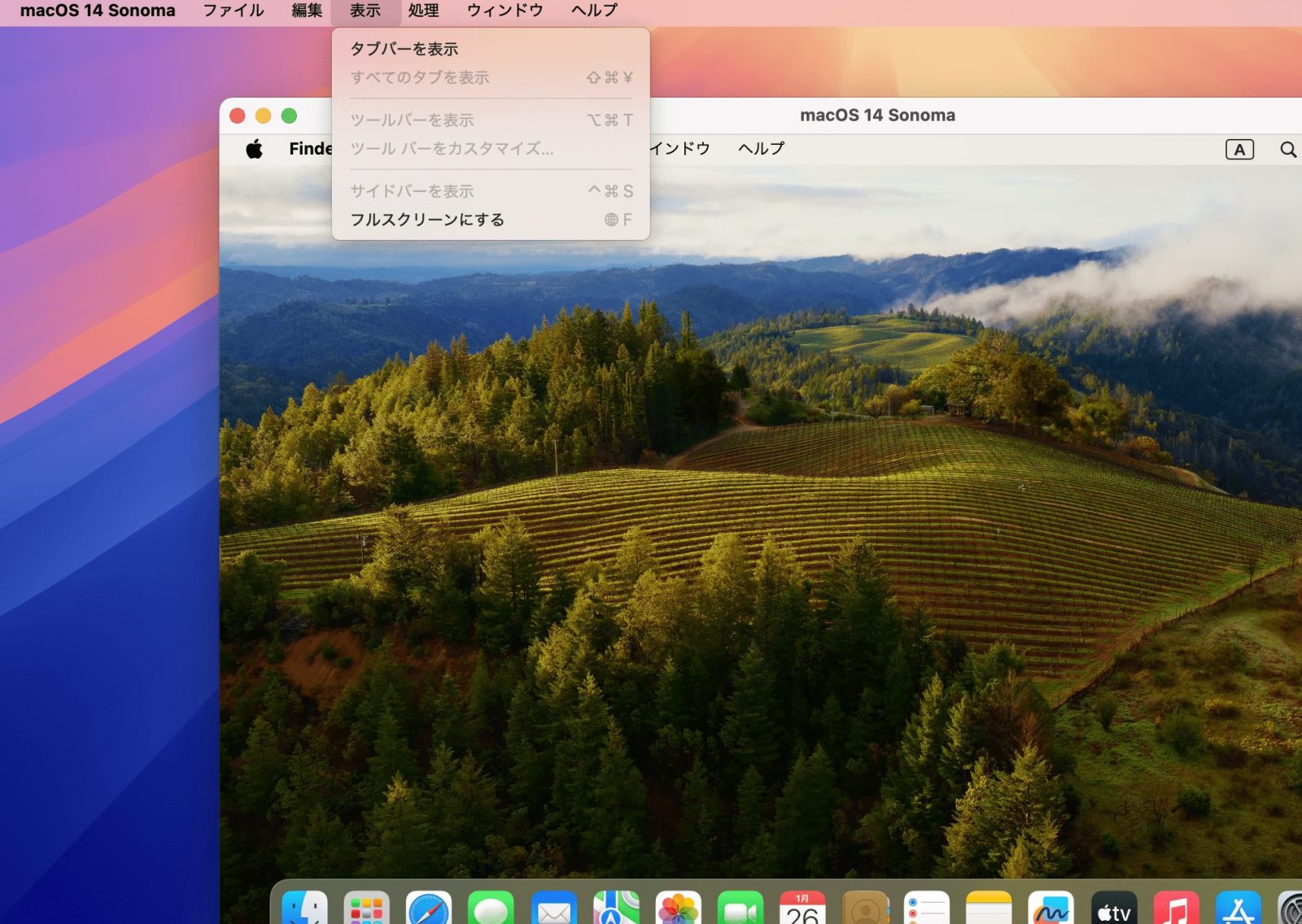This screenshot has width=1302, height=924.
Task: Open Finder from the dock
Action: (x=304, y=908)
